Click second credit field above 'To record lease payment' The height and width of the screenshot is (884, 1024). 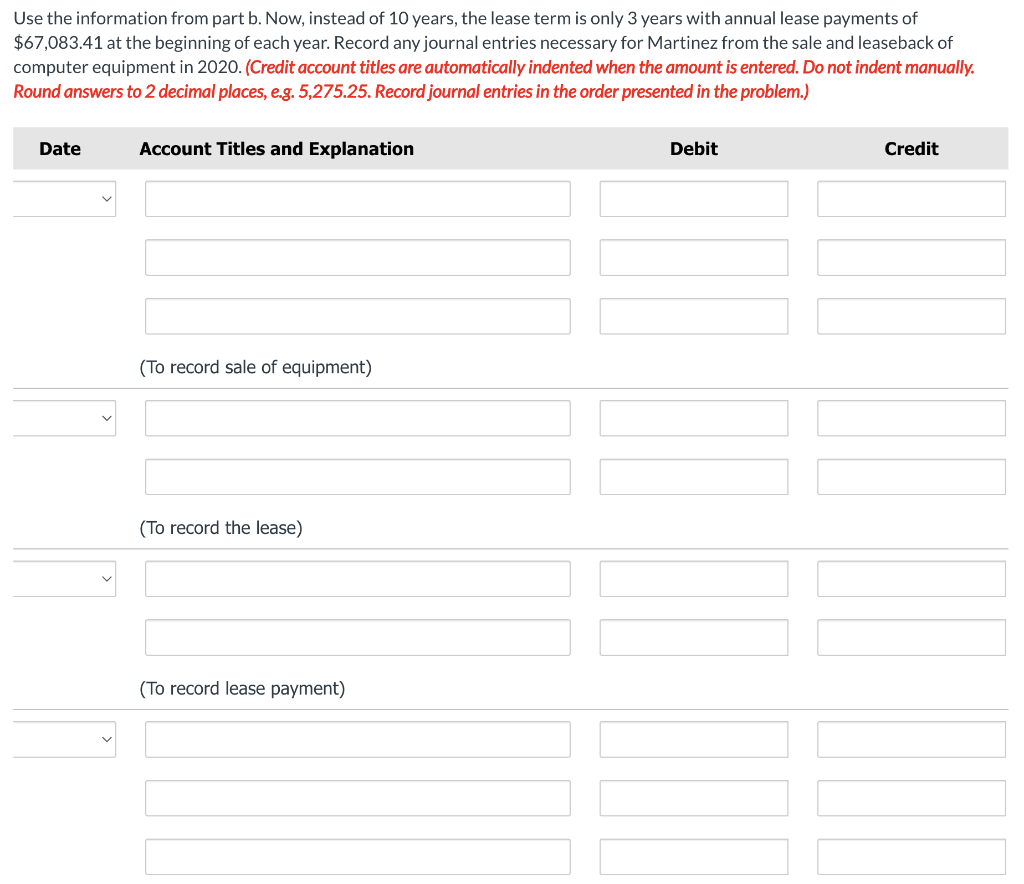pos(912,638)
